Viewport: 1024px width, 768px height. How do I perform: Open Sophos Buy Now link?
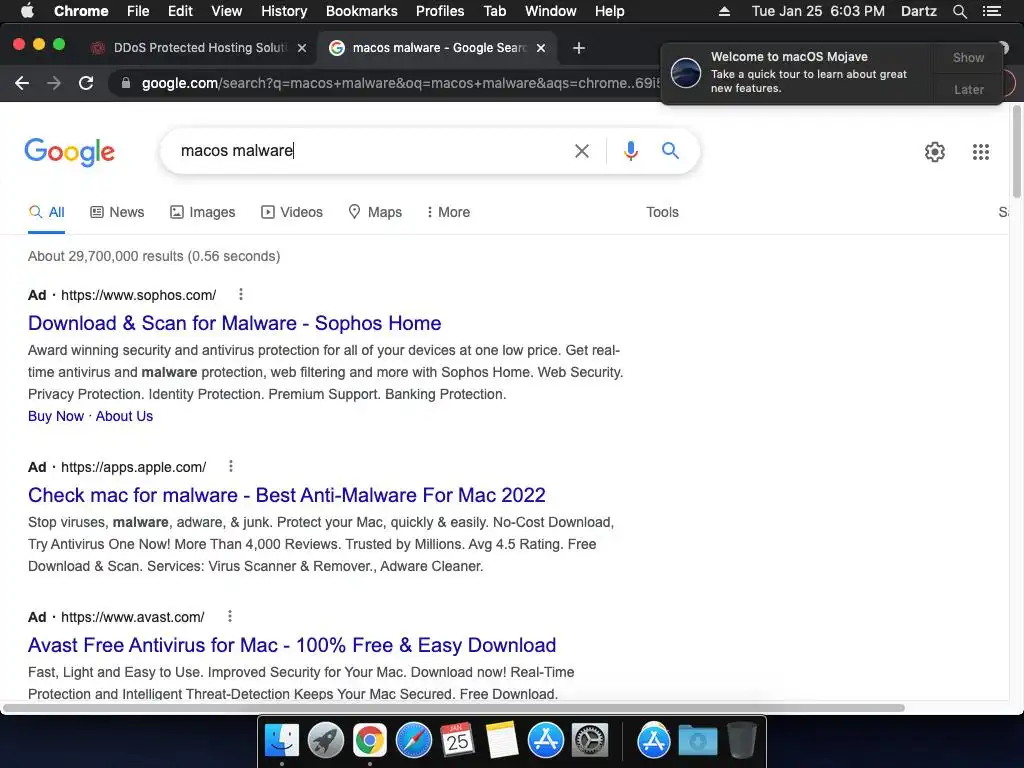click(56, 416)
